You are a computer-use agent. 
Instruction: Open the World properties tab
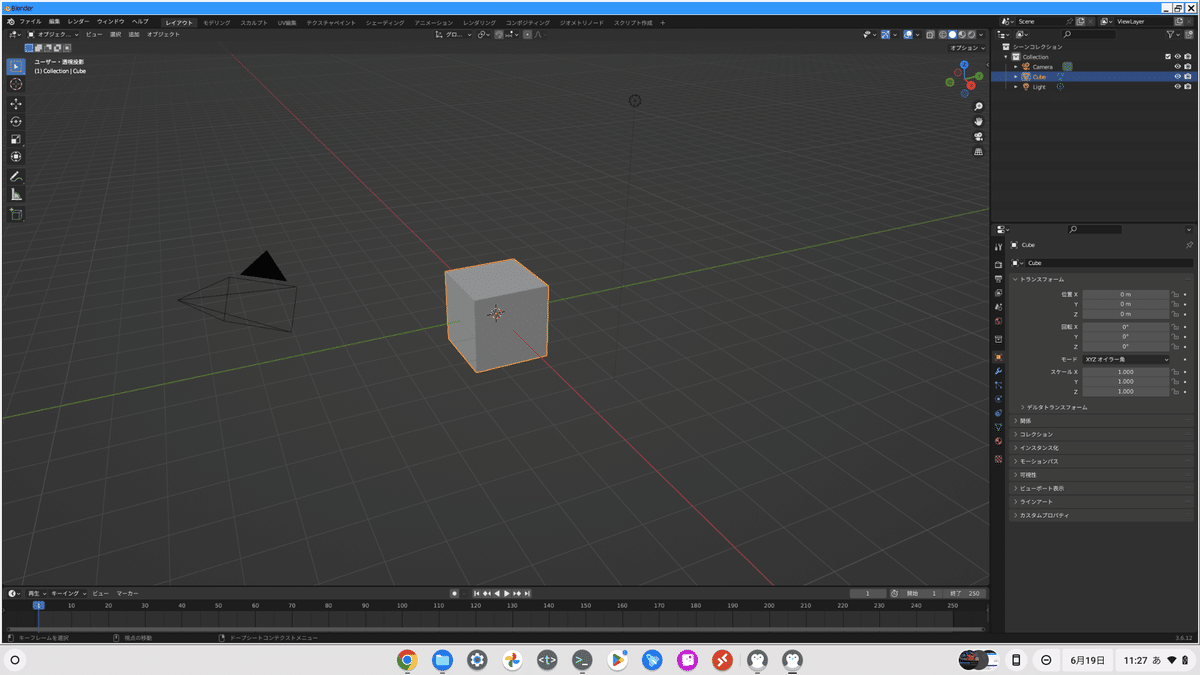click(x=998, y=321)
